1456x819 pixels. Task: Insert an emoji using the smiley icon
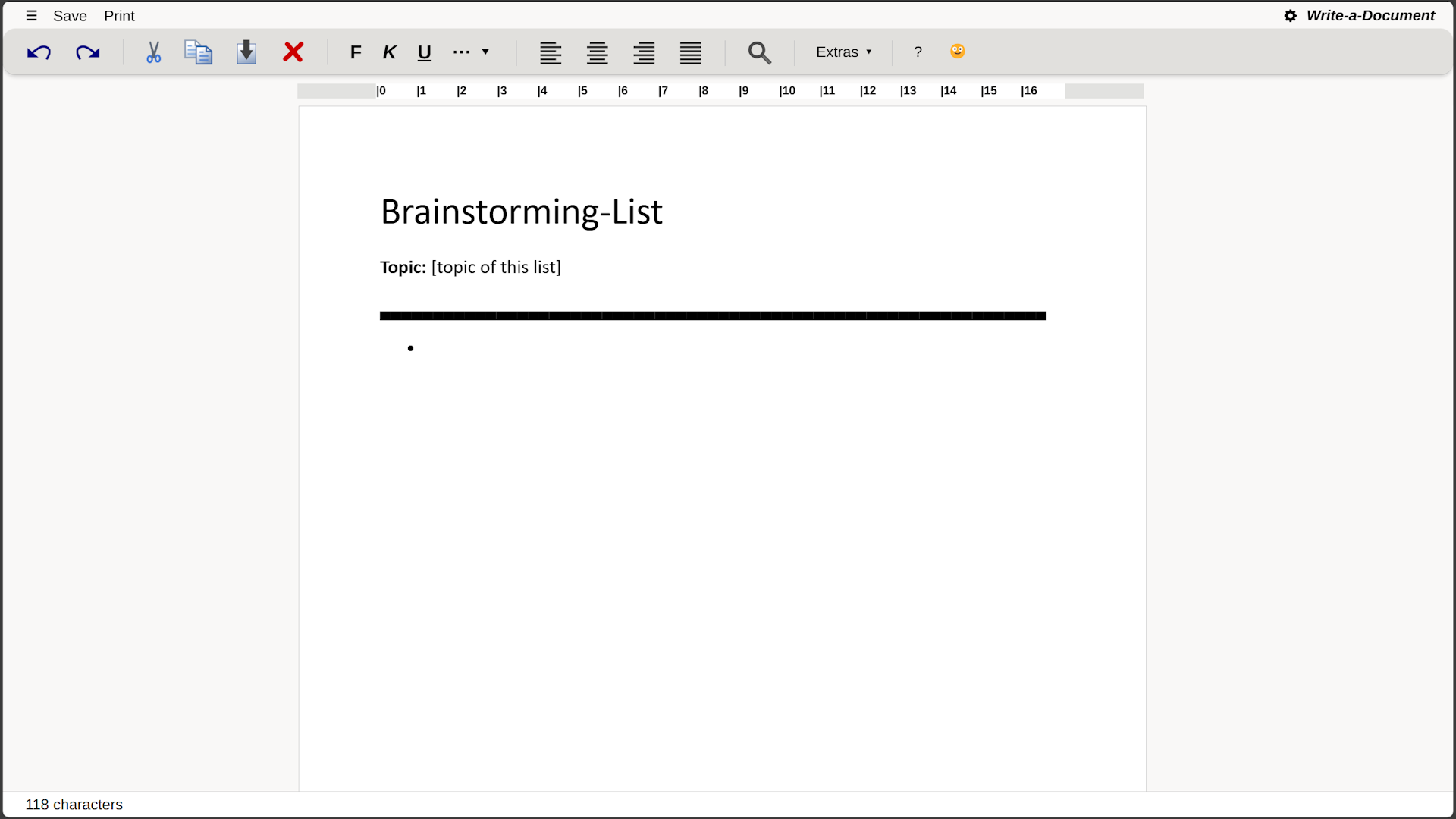click(956, 51)
